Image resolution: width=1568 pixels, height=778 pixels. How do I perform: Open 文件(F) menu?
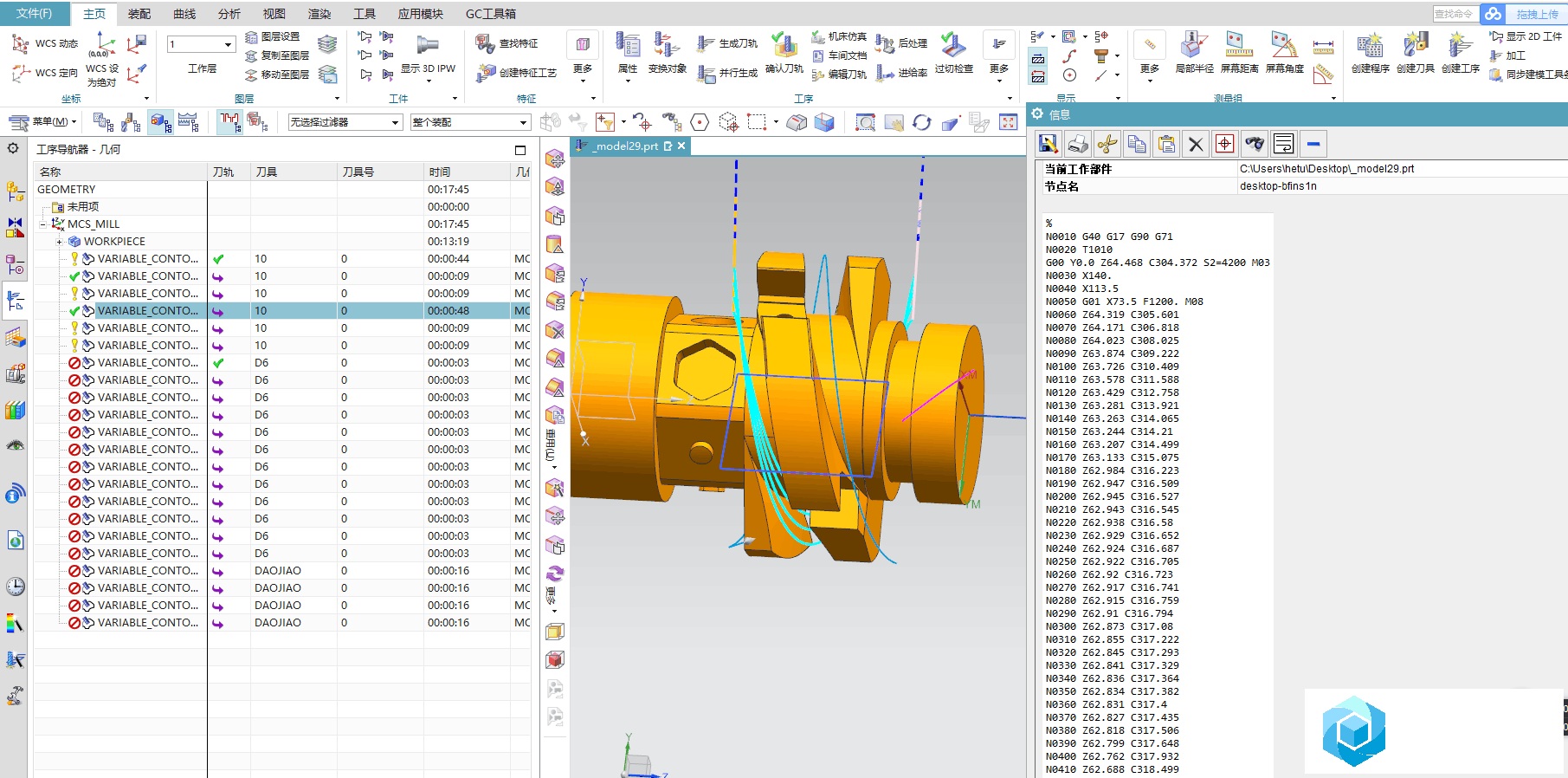[x=34, y=14]
